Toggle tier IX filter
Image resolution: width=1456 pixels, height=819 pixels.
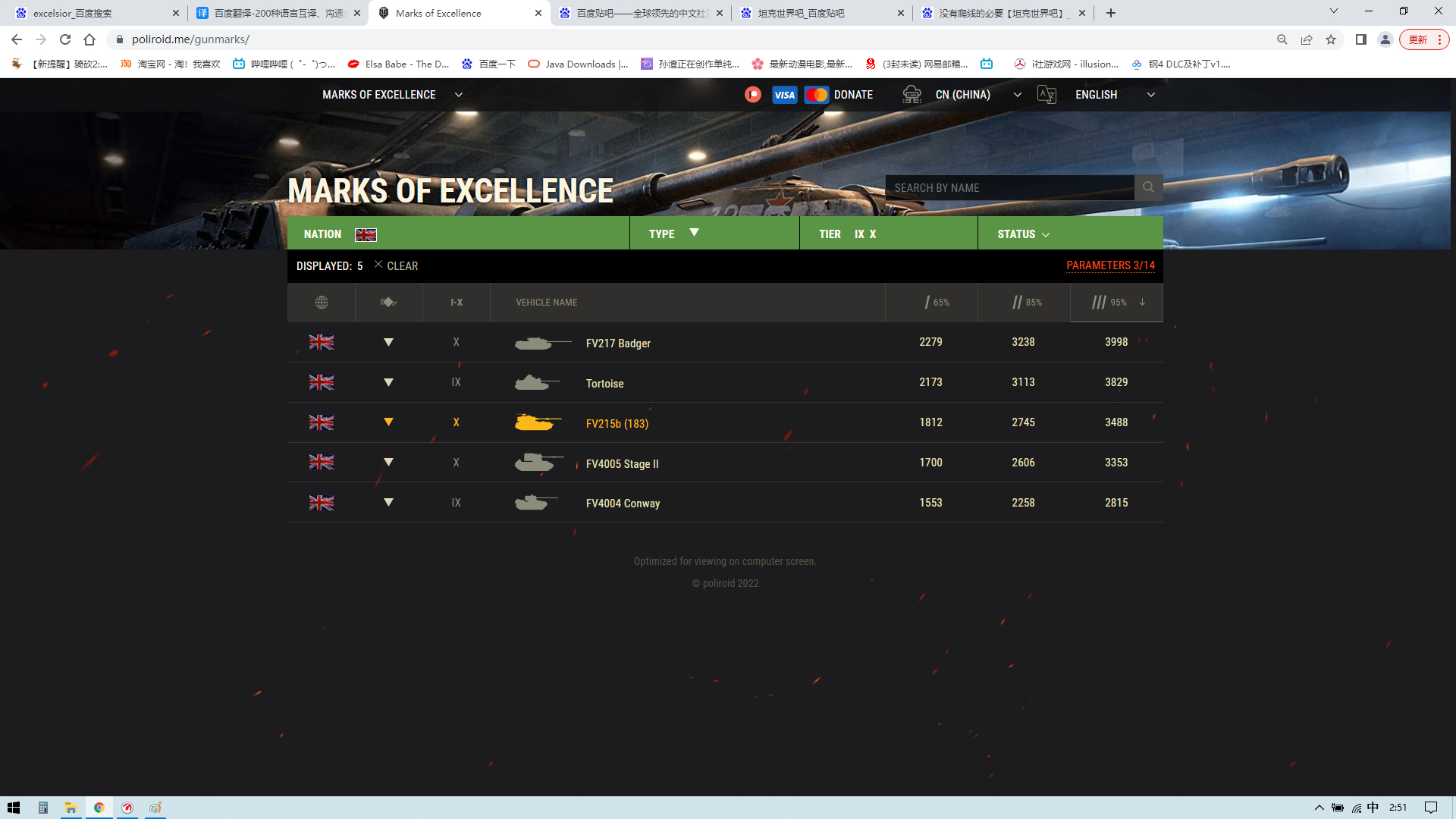point(859,234)
